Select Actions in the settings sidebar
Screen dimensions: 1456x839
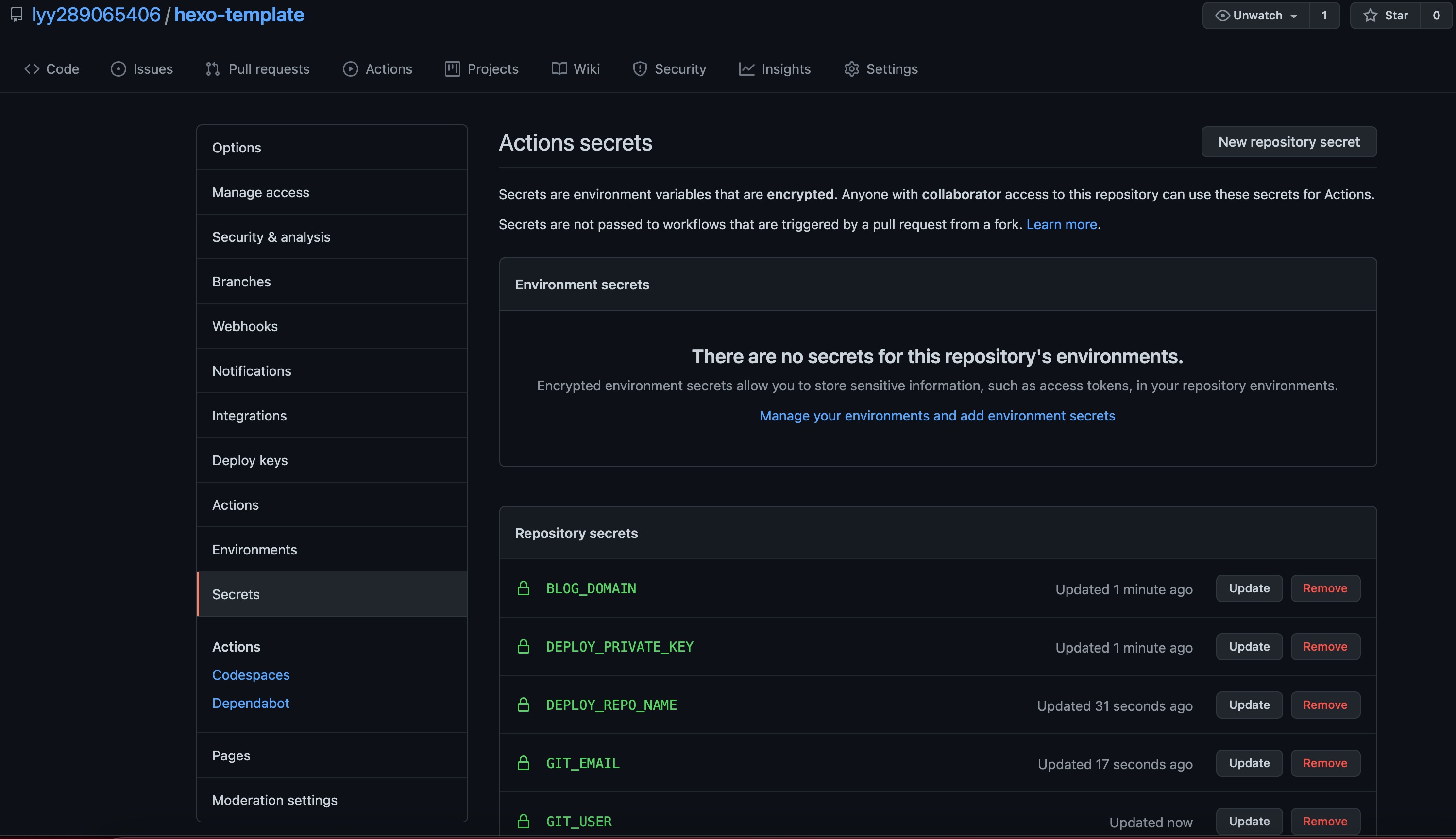(x=332, y=505)
